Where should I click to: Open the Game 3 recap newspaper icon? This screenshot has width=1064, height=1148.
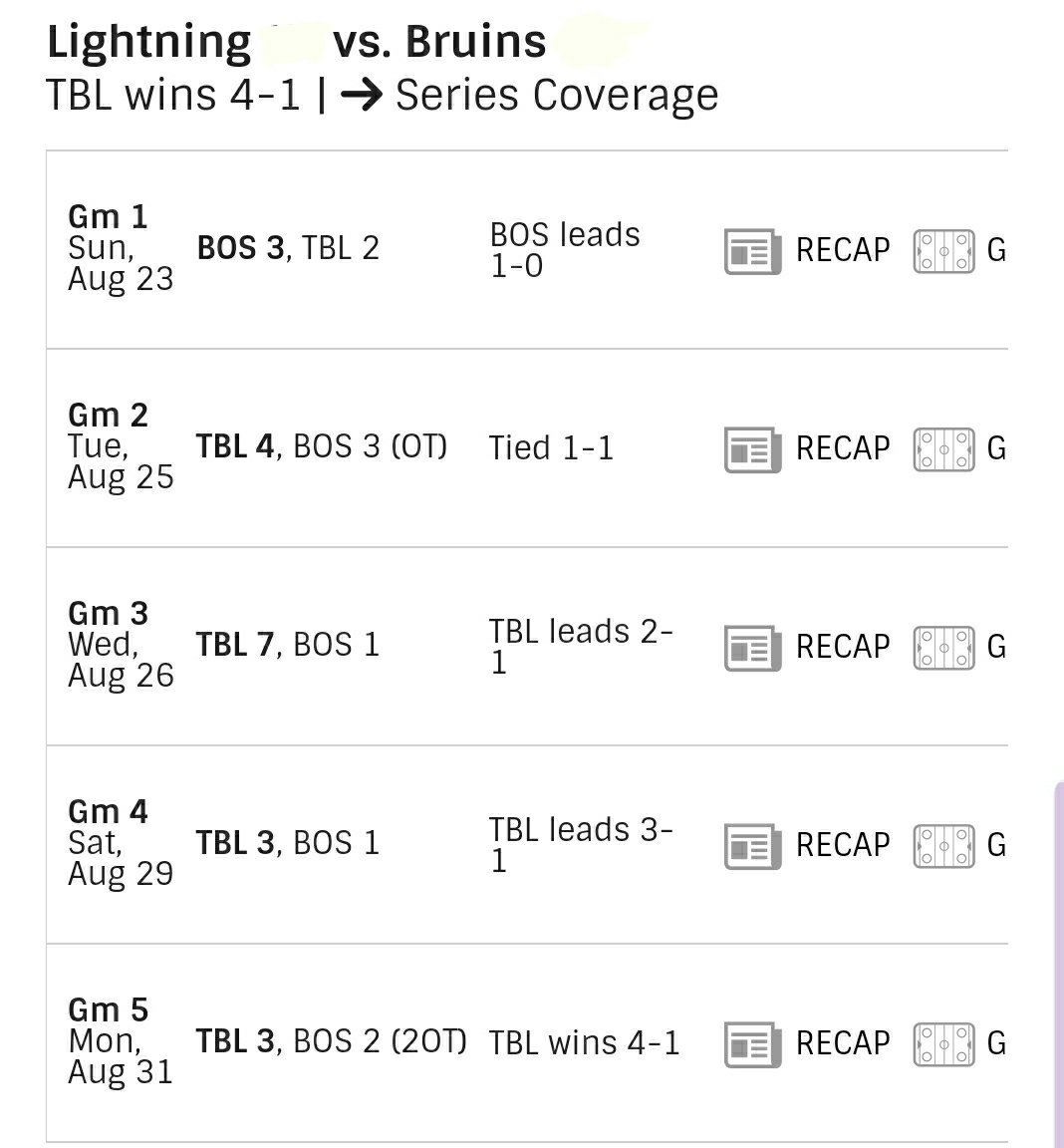coord(752,648)
